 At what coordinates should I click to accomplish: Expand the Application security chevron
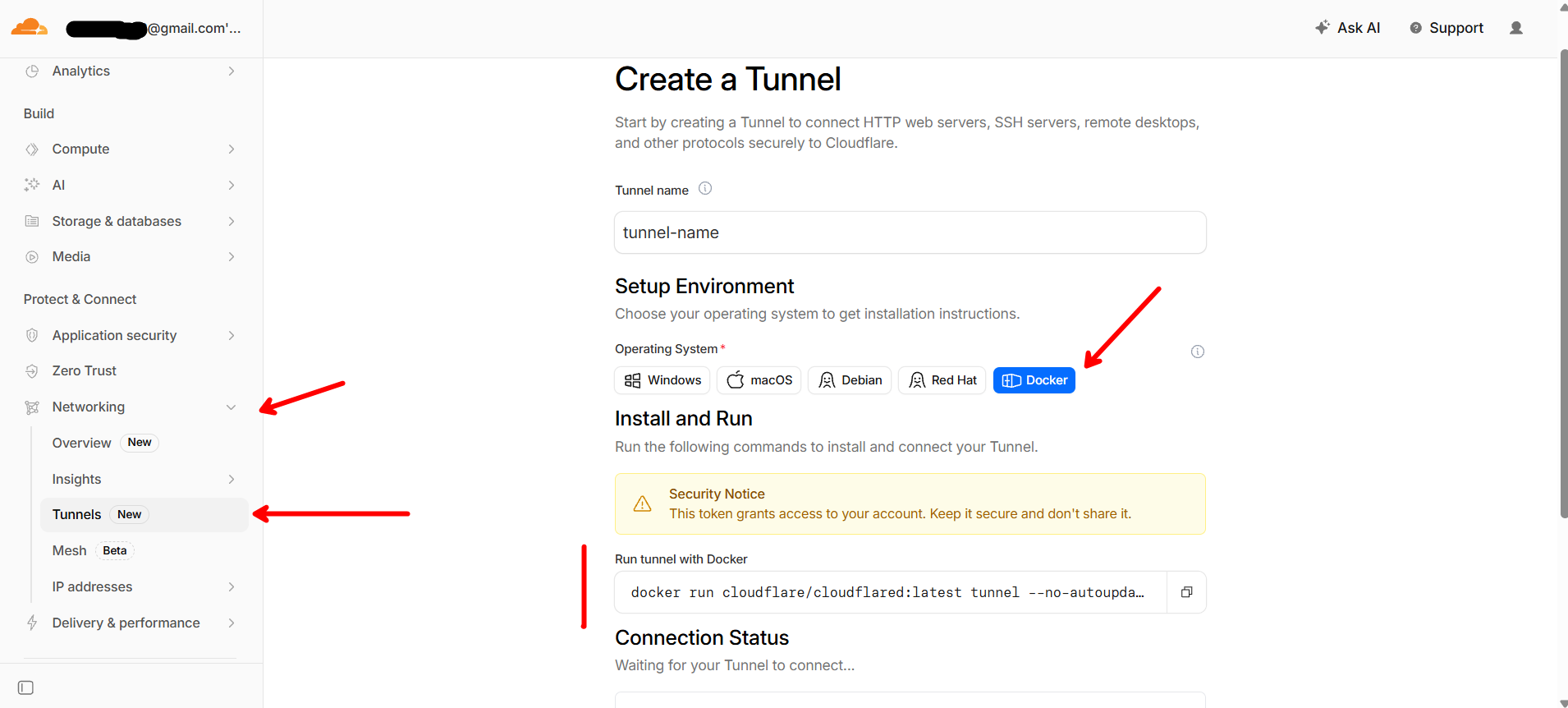(x=232, y=335)
